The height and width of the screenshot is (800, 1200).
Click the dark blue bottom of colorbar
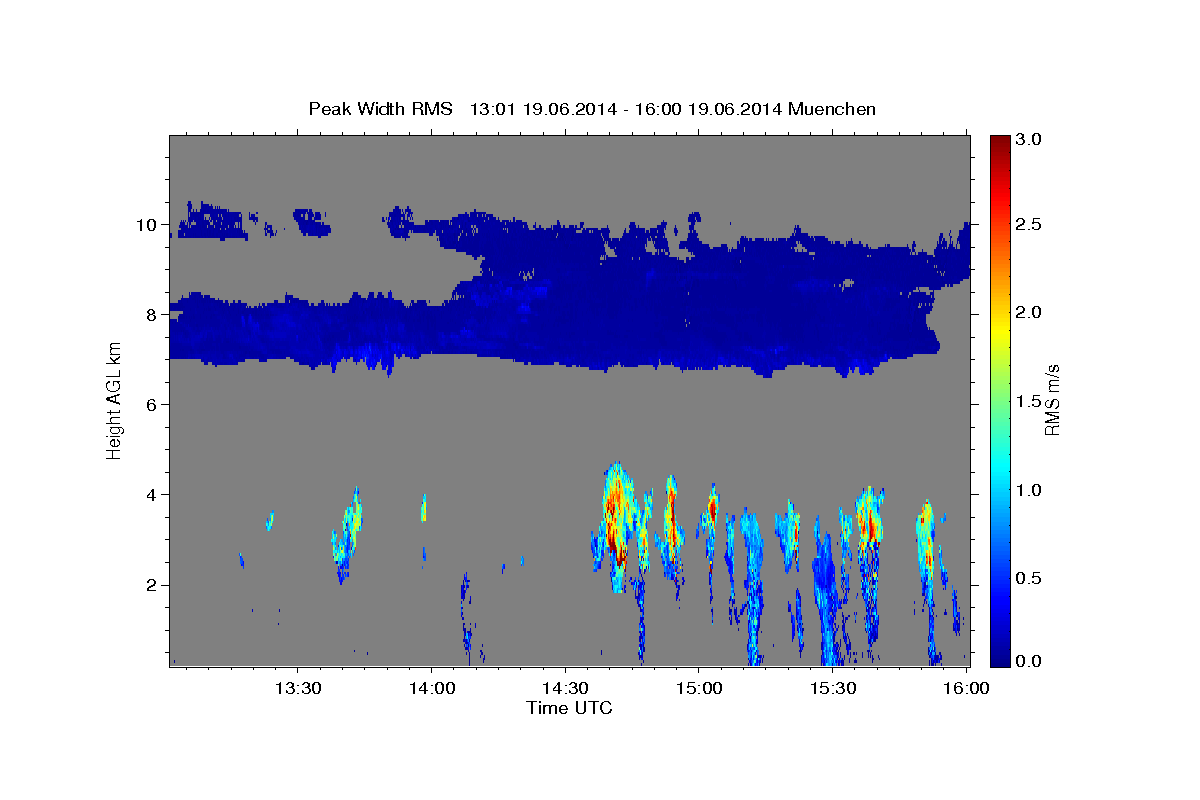pyautogui.click(x=999, y=657)
